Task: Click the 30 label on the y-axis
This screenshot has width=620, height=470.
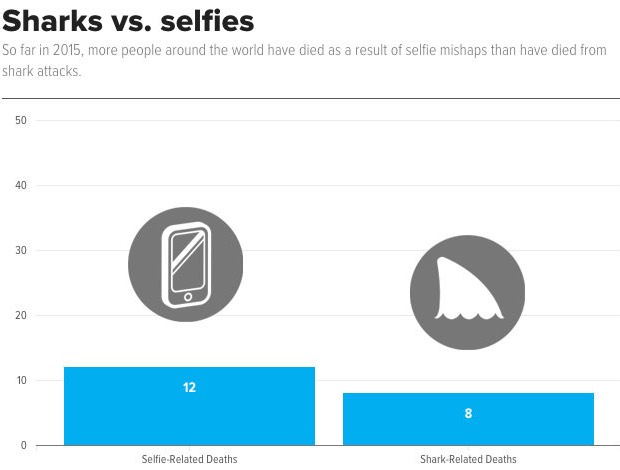Action: 21,250
